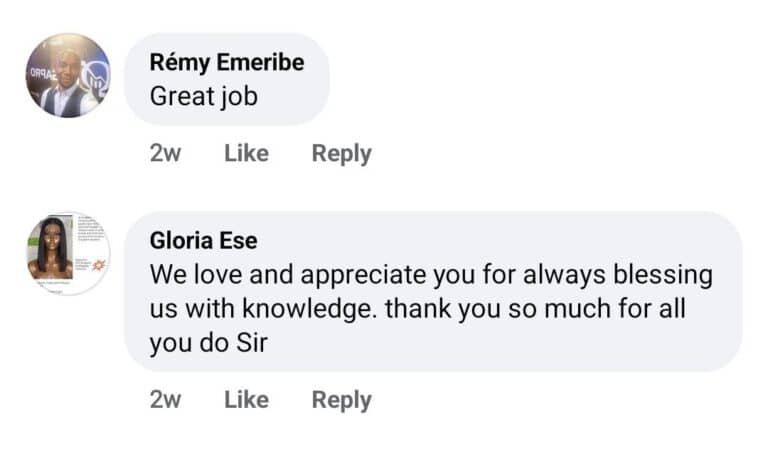Click Gloria Ese's profile picture
This screenshot has width=768, height=449.
(68, 253)
